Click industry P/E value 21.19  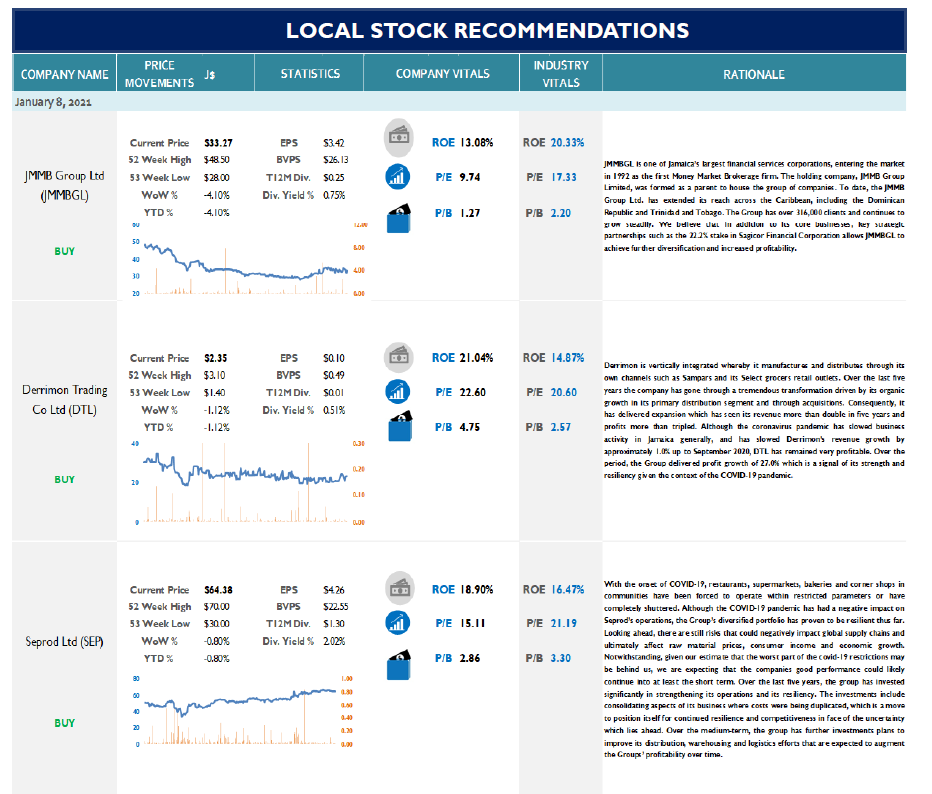click(x=563, y=623)
